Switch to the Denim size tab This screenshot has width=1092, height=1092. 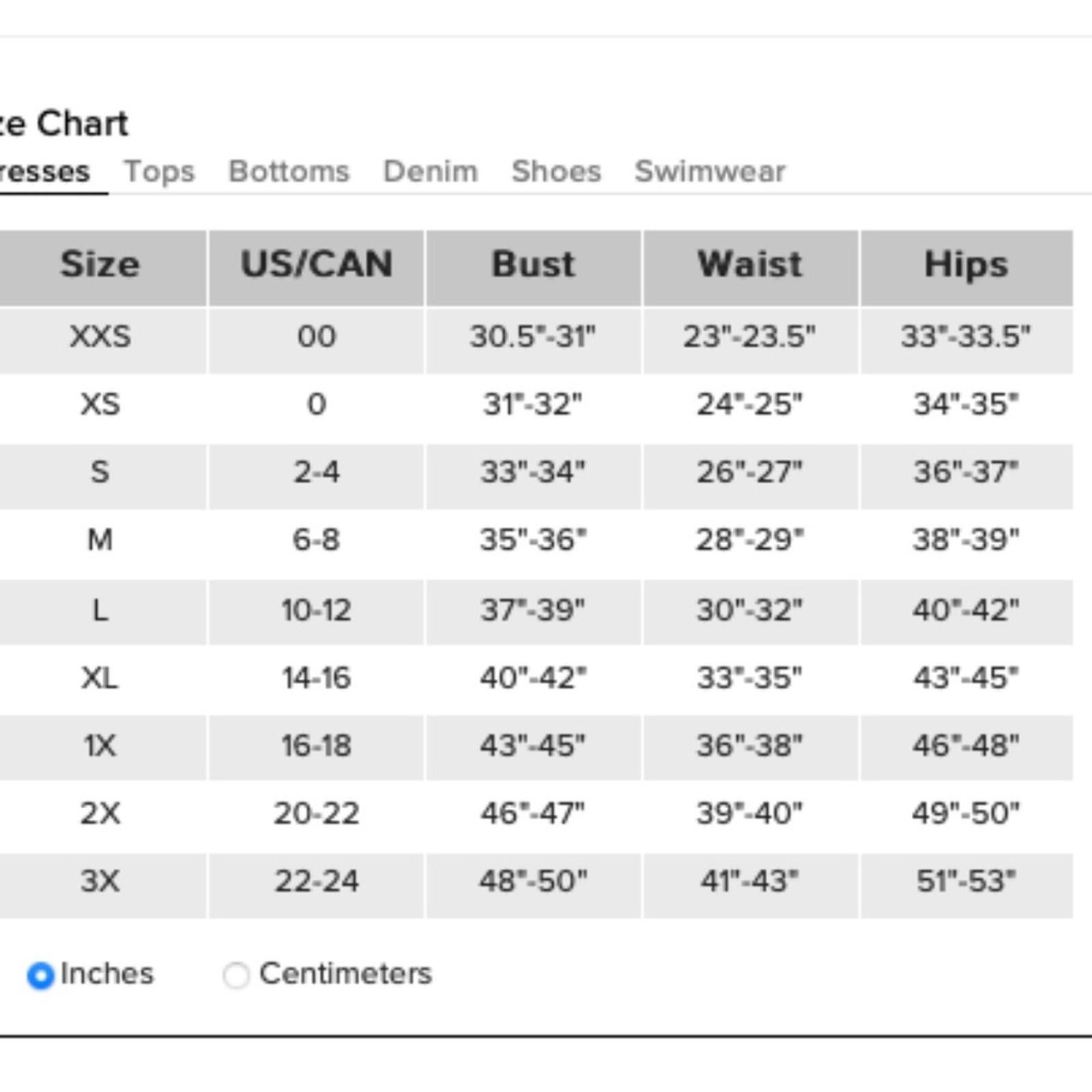point(430,171)
